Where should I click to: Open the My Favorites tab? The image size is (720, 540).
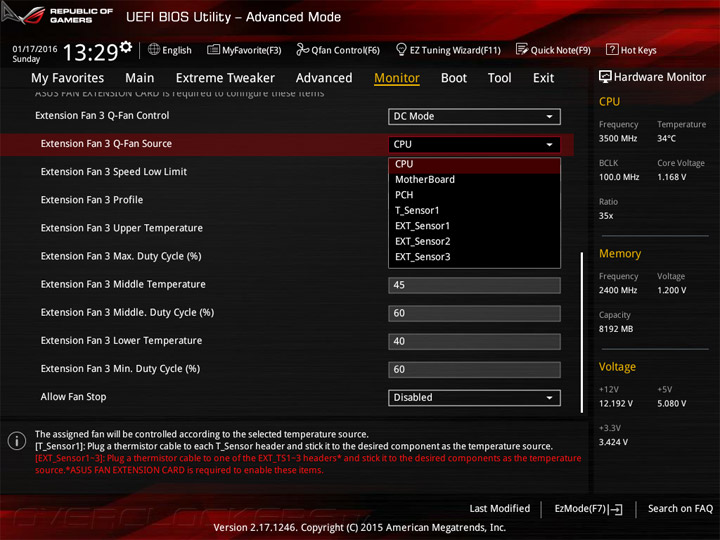click(x=68, y=78)
